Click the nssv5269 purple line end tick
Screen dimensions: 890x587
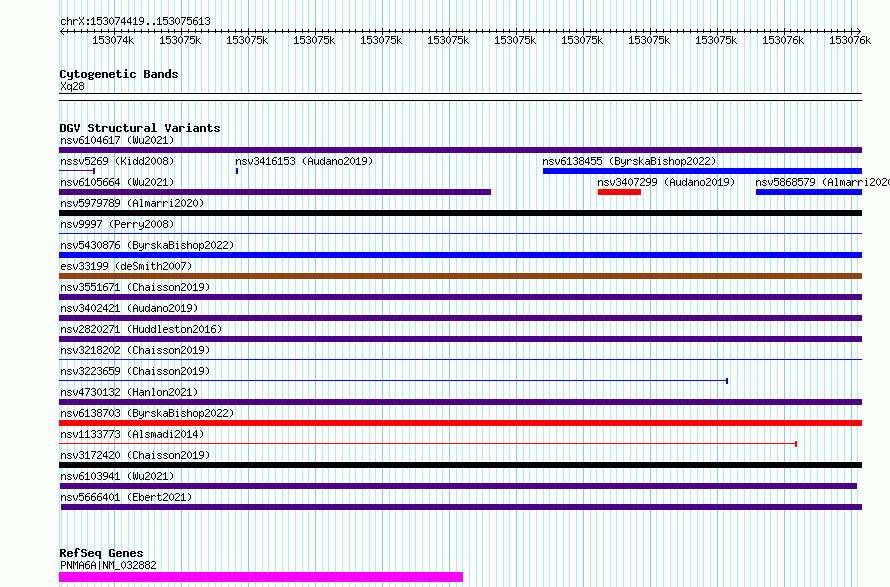click(x=94, y=171)
